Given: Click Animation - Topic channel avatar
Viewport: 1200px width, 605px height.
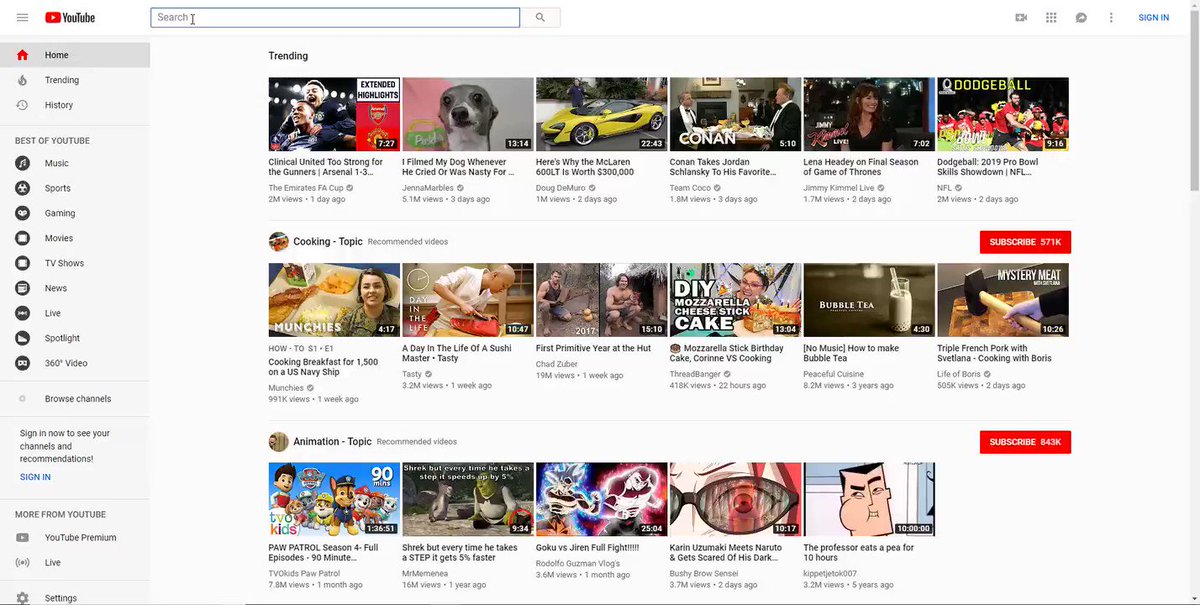Looking at the screenshot, I should 278,441.
